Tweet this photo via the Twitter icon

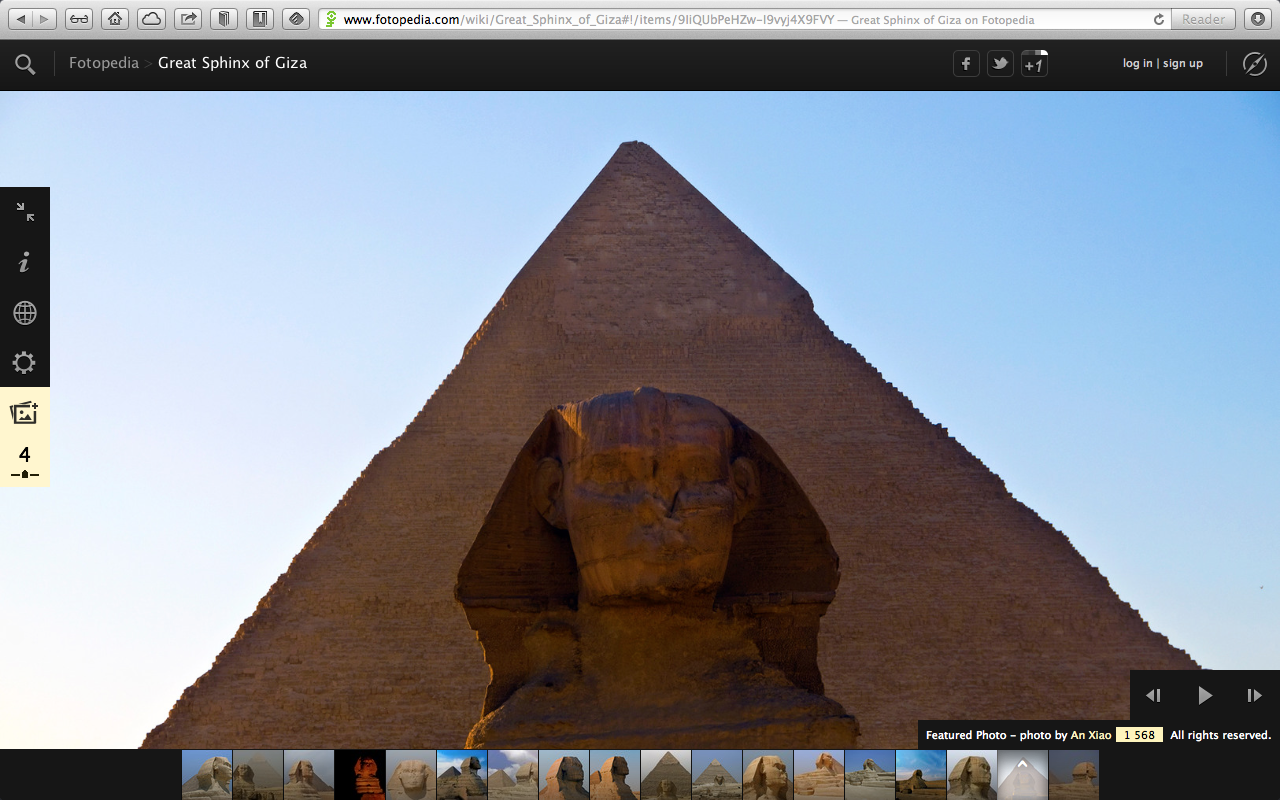click(999, 62)
